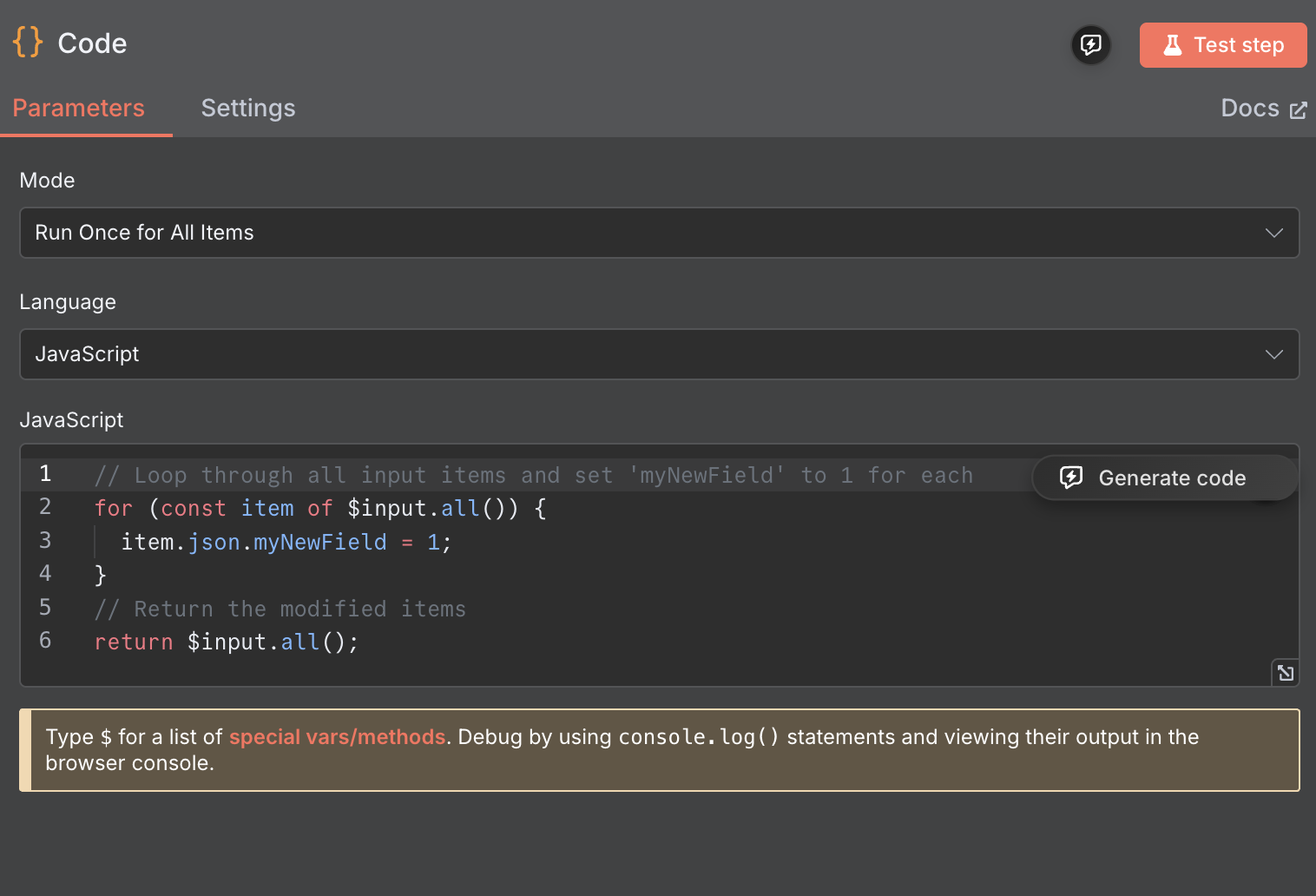The width and height of the screenshot is (1316, 896).
Task: Click the Code title heading
Action: [92, 42]
